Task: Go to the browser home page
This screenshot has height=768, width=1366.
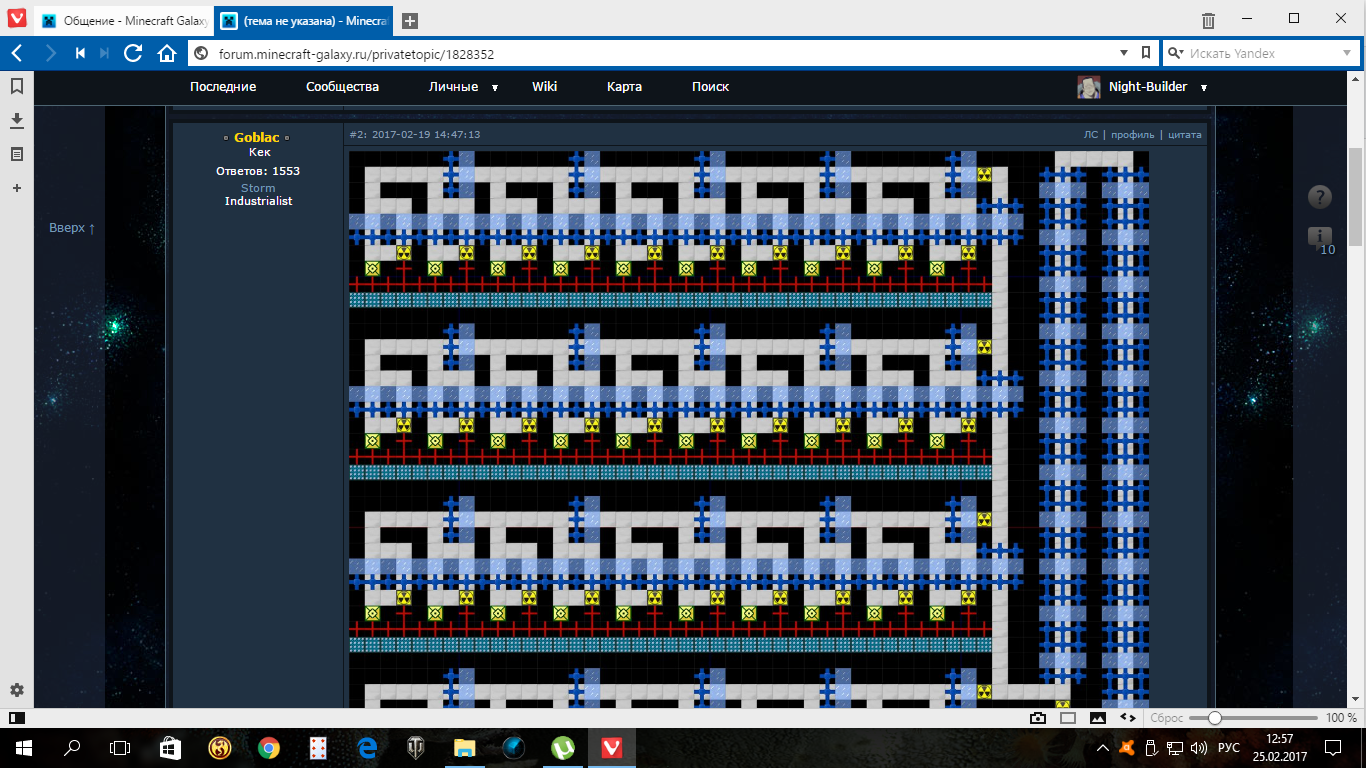Action: click(x=167, y=53)
